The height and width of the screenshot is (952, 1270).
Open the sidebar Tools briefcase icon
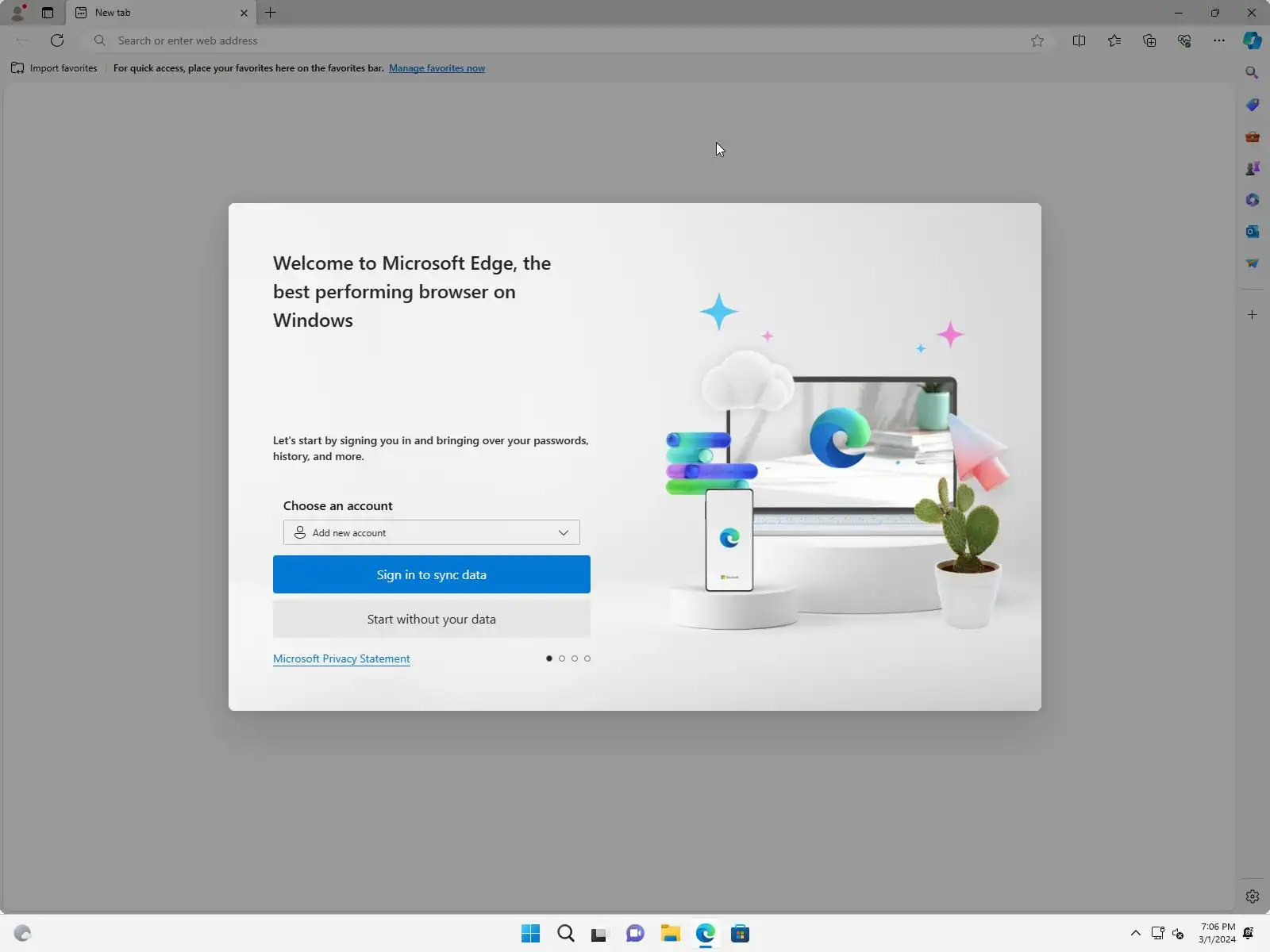point(1253,136)
